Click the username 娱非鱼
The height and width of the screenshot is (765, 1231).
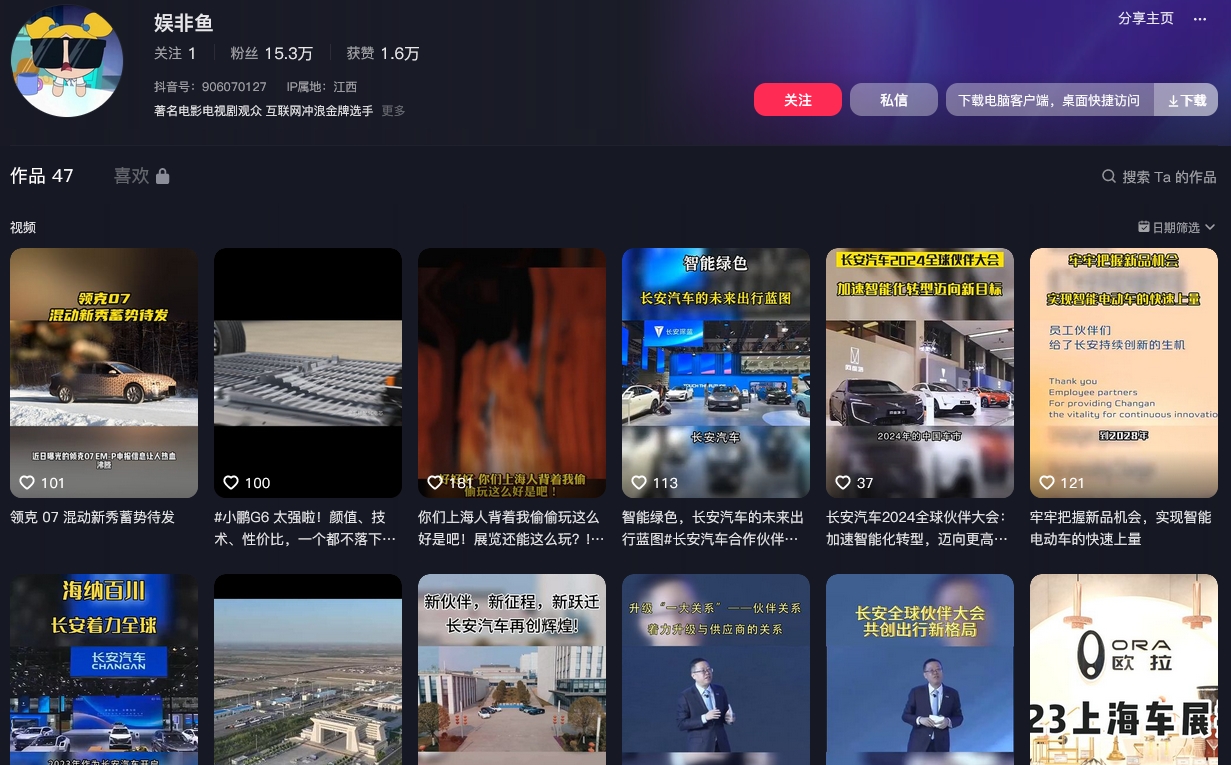(x=184, y=23)
